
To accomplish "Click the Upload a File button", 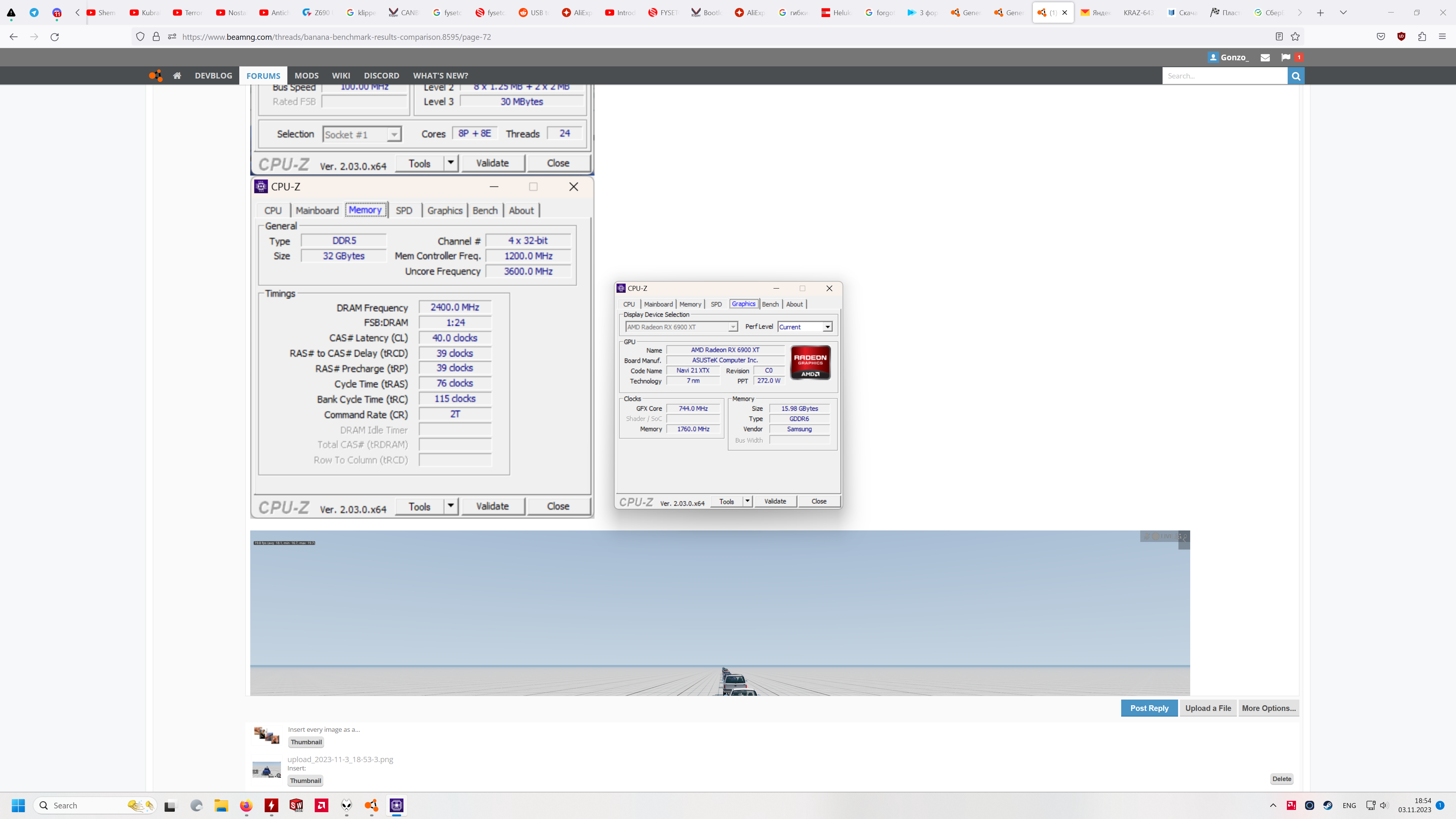I will click(x=1208, y=708).
